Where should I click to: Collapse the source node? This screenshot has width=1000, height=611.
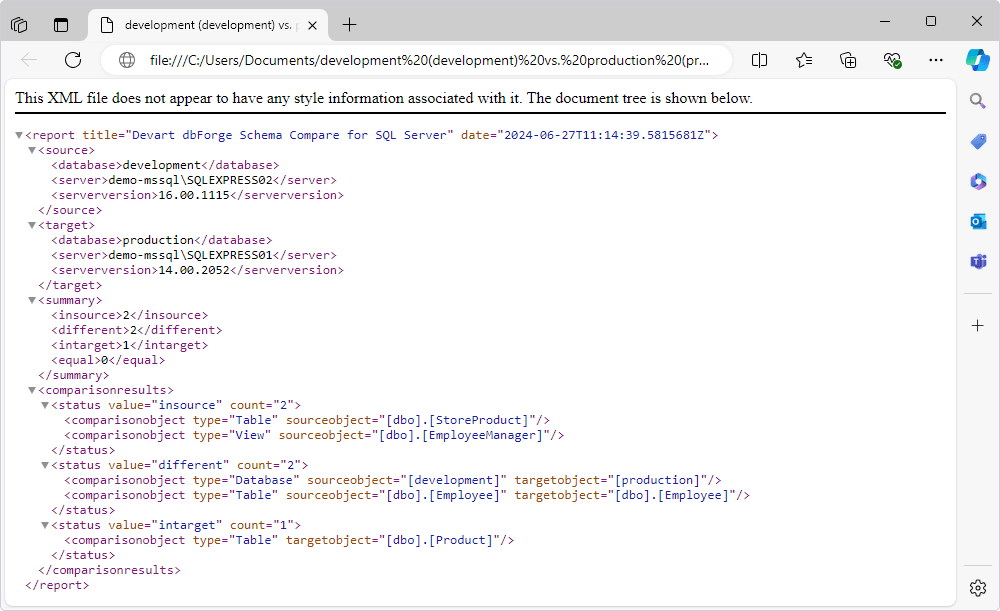pyautogui.click(x=32, y=151)
